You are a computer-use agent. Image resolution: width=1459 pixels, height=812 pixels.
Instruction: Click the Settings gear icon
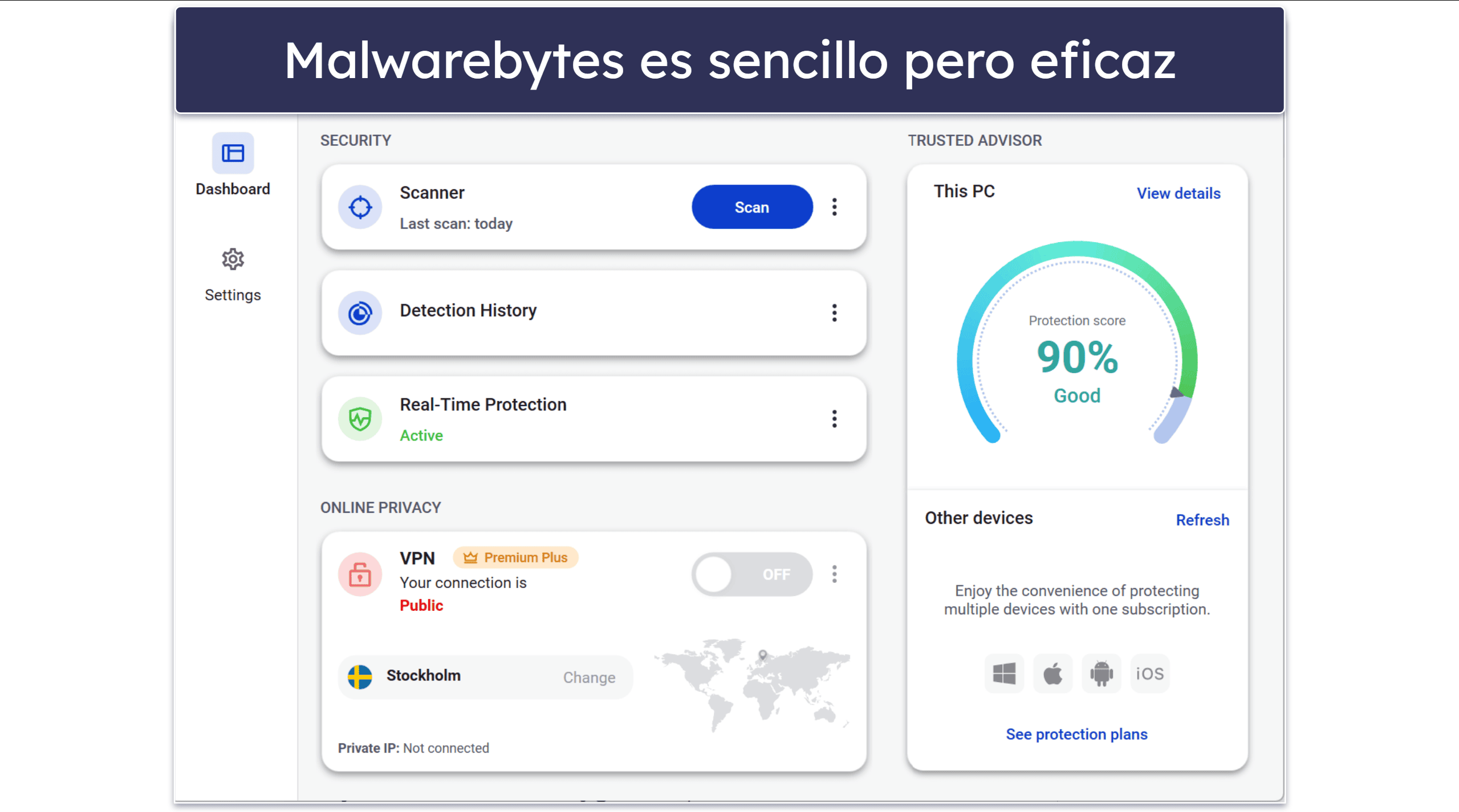pos(235,260)
